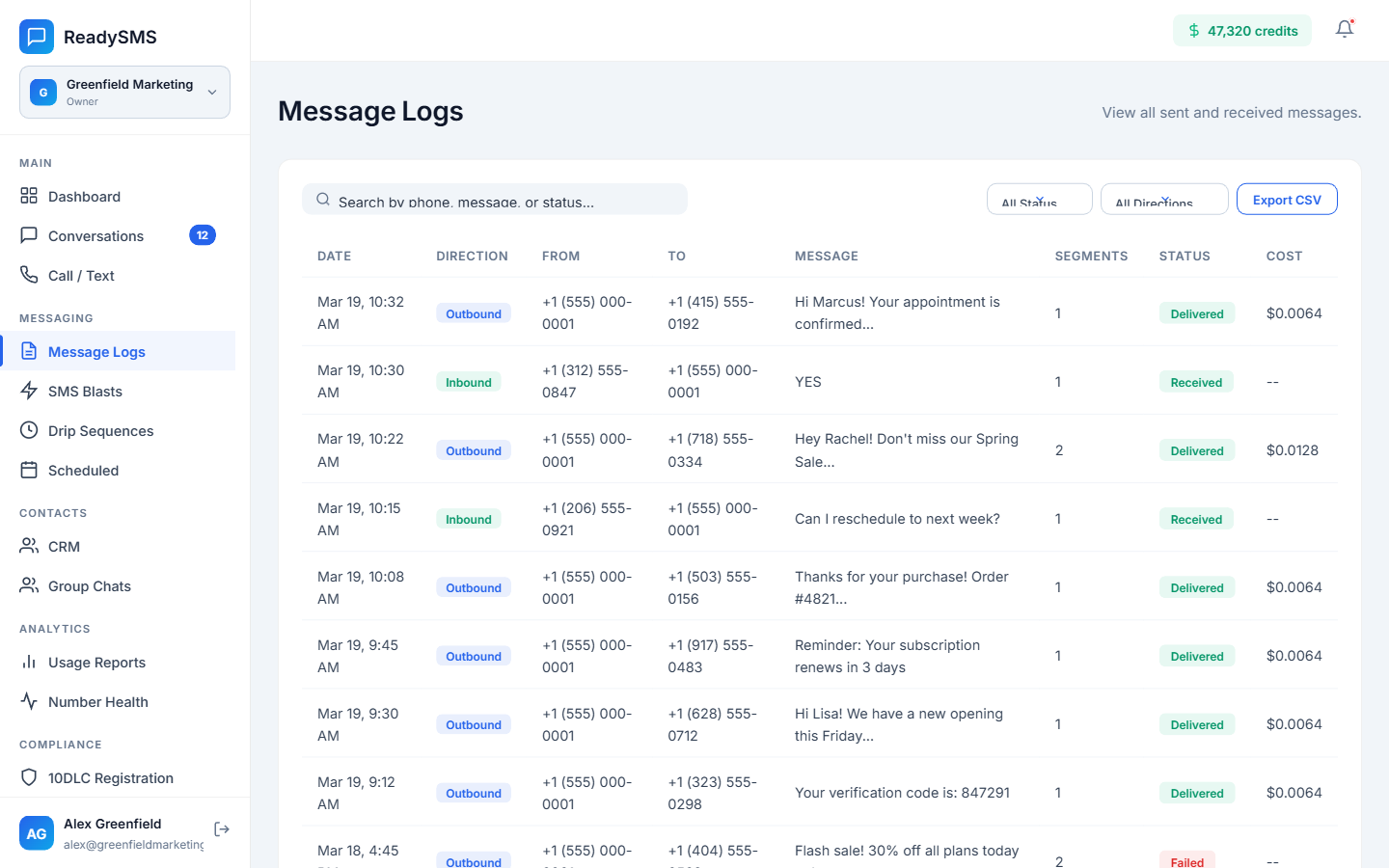Click the 'Mar 19, 9:12 AM' date cell

(x=356, y=793)
